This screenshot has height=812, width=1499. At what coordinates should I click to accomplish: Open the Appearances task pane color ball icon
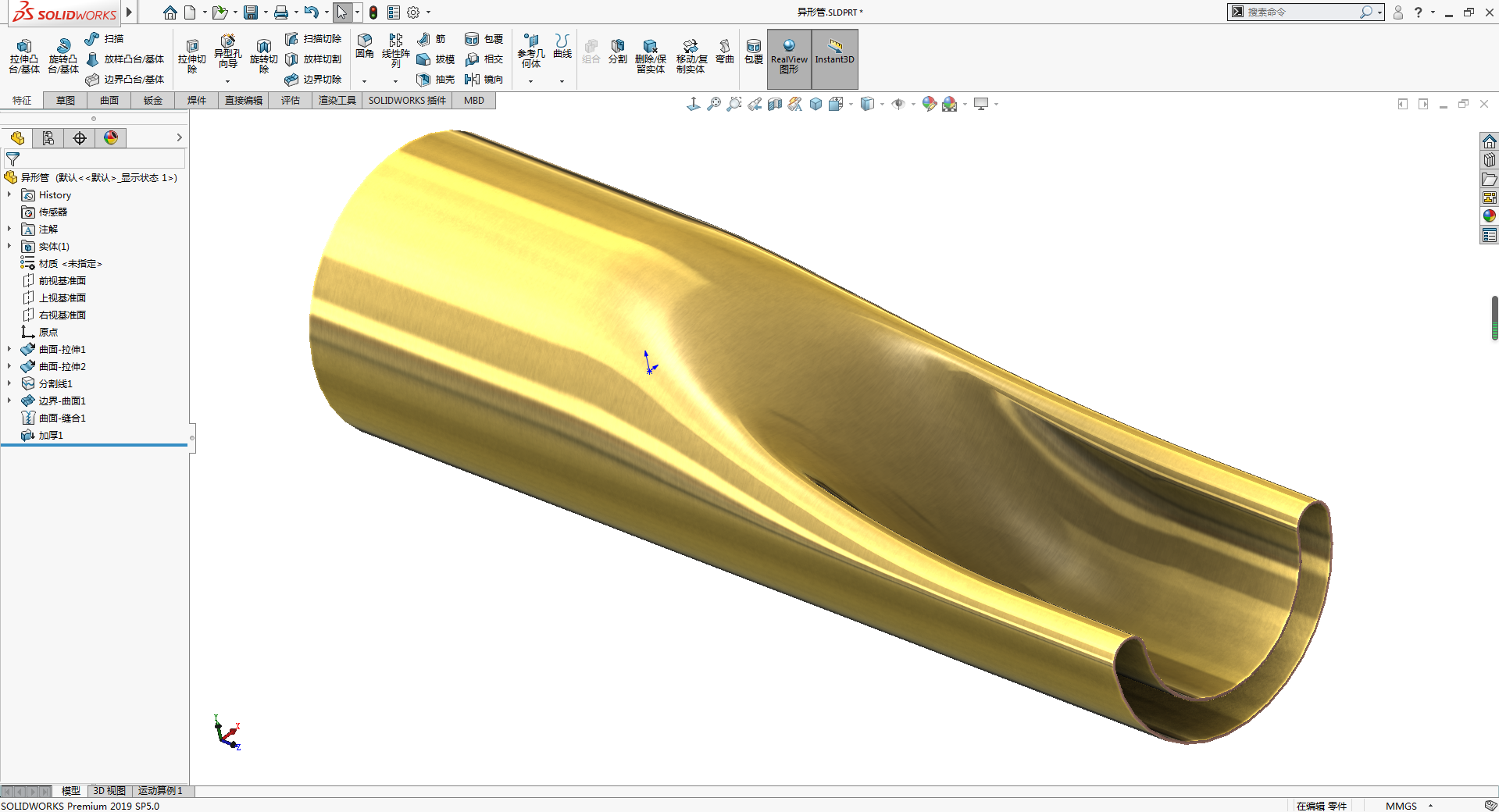[1490, 215]
